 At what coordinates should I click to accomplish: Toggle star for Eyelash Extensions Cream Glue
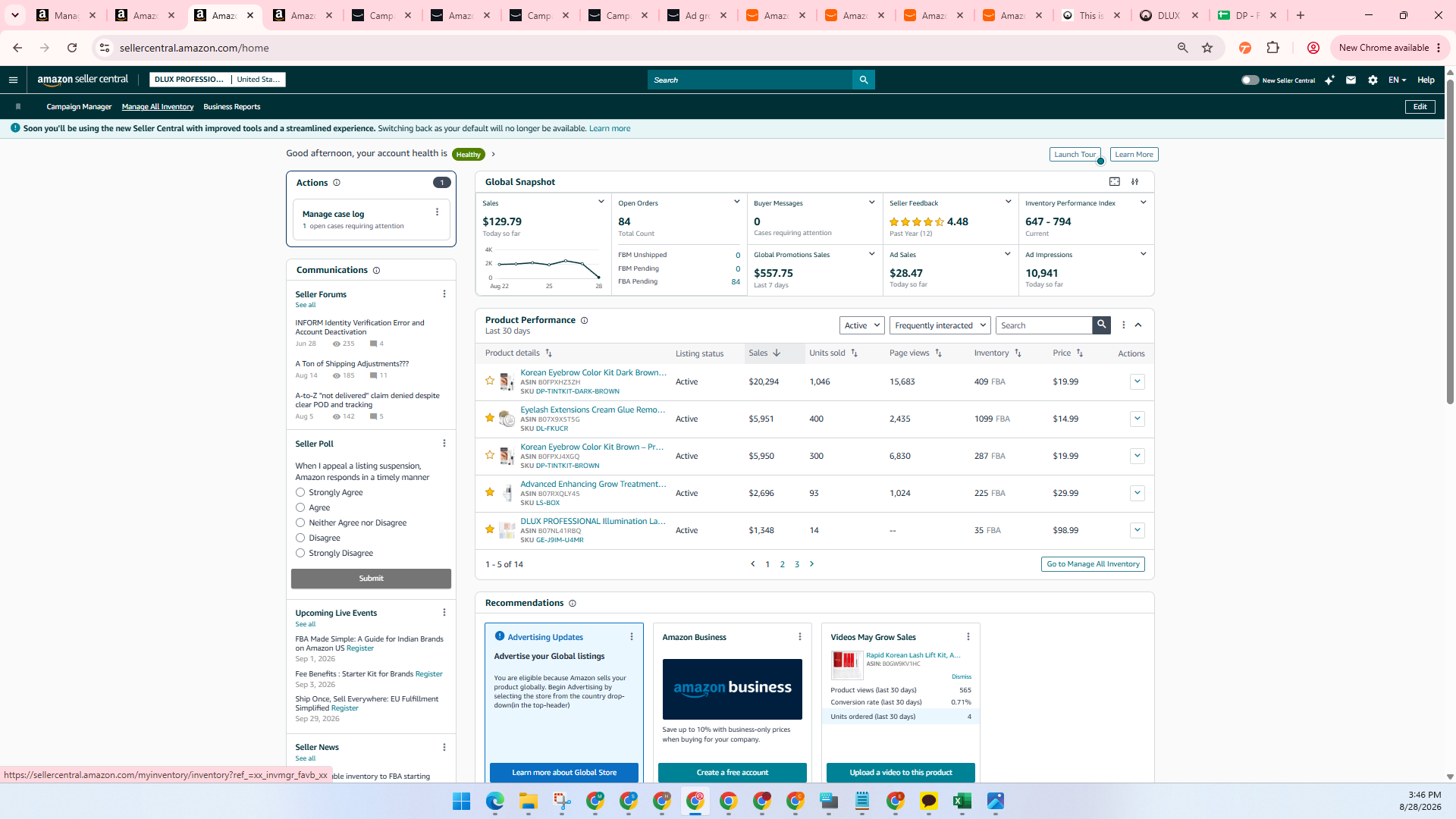coord(490,418)
